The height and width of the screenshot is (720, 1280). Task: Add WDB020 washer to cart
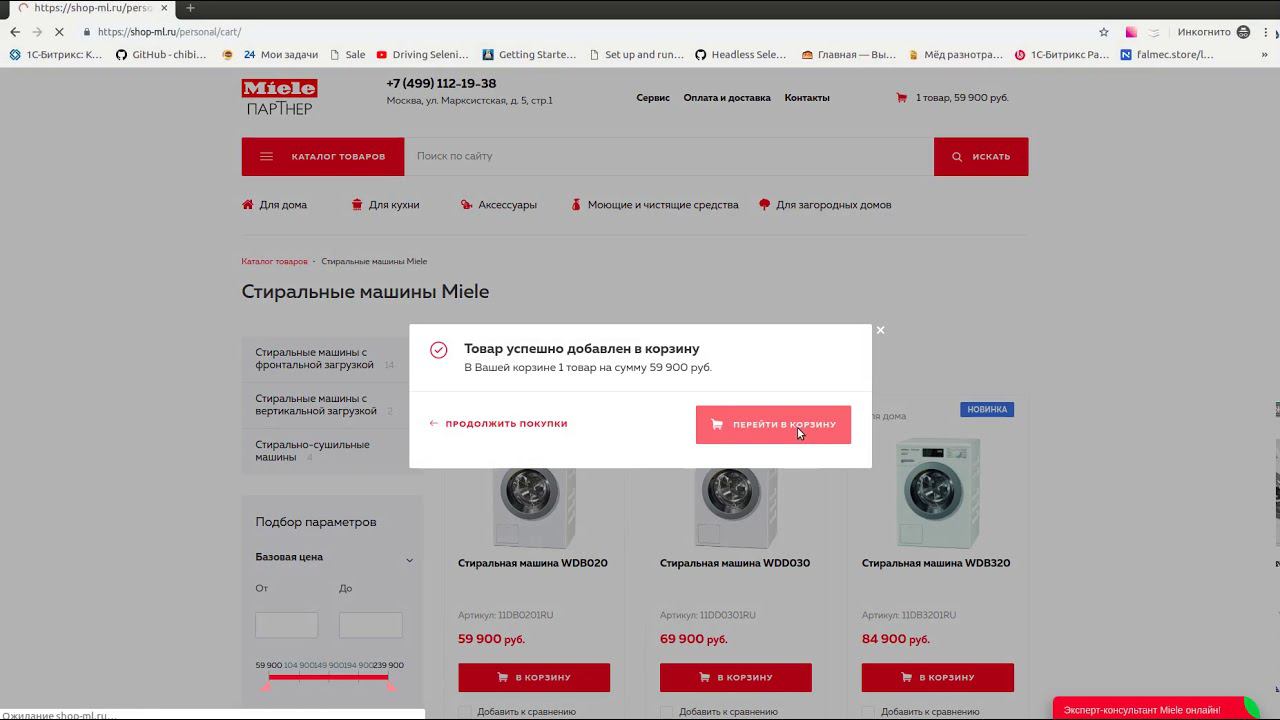click(x=534, y=677)
